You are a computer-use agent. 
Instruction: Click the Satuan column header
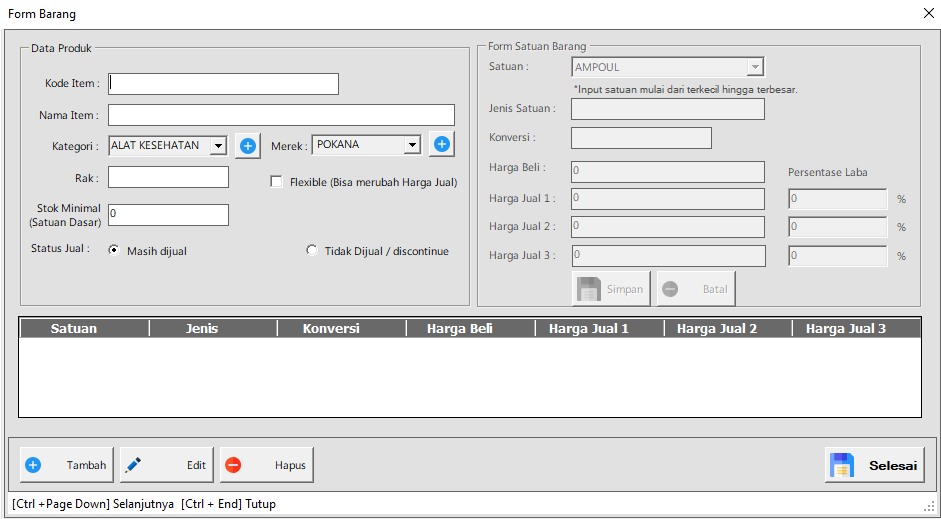[x=74, y=328]
